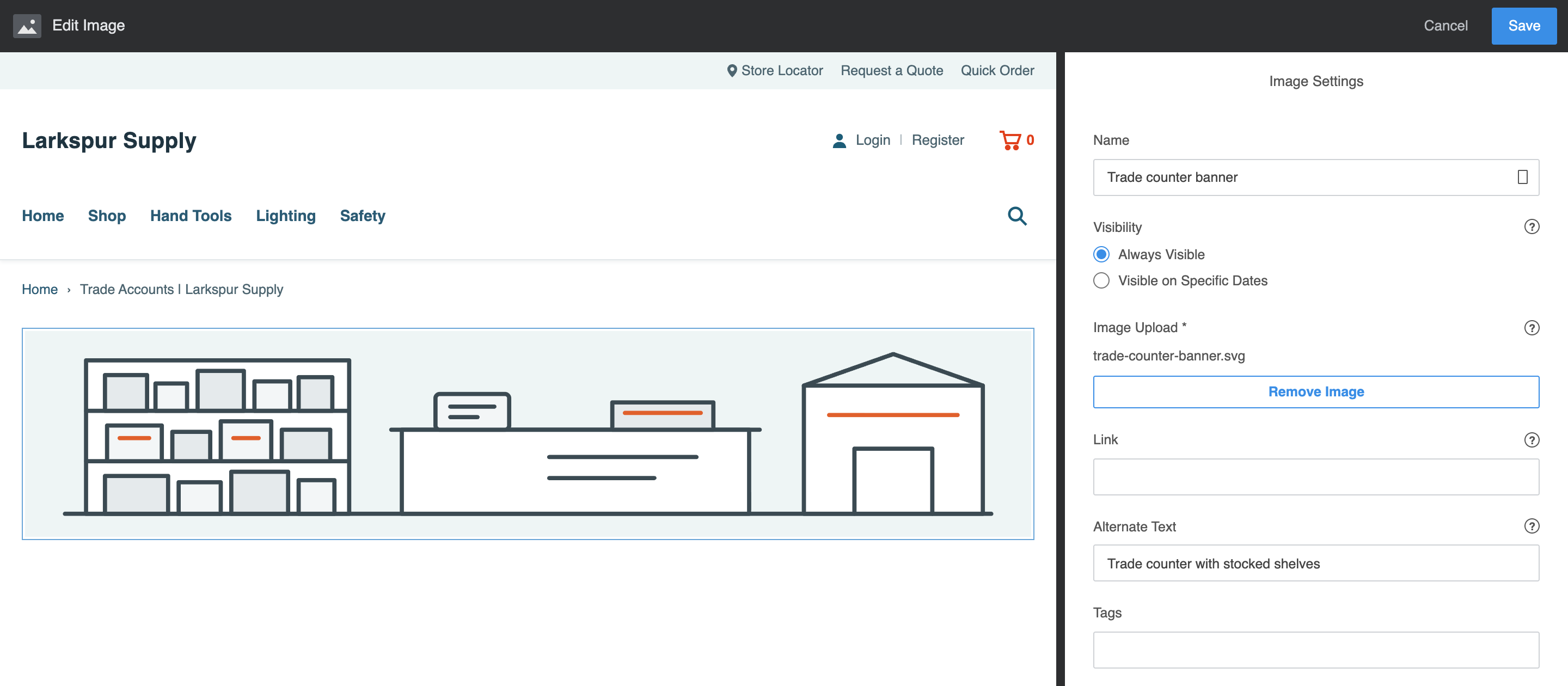Follow the Store Locator link
Image resolution: width=1568 pixels, height=686 pixels.
tap(782, 71)
